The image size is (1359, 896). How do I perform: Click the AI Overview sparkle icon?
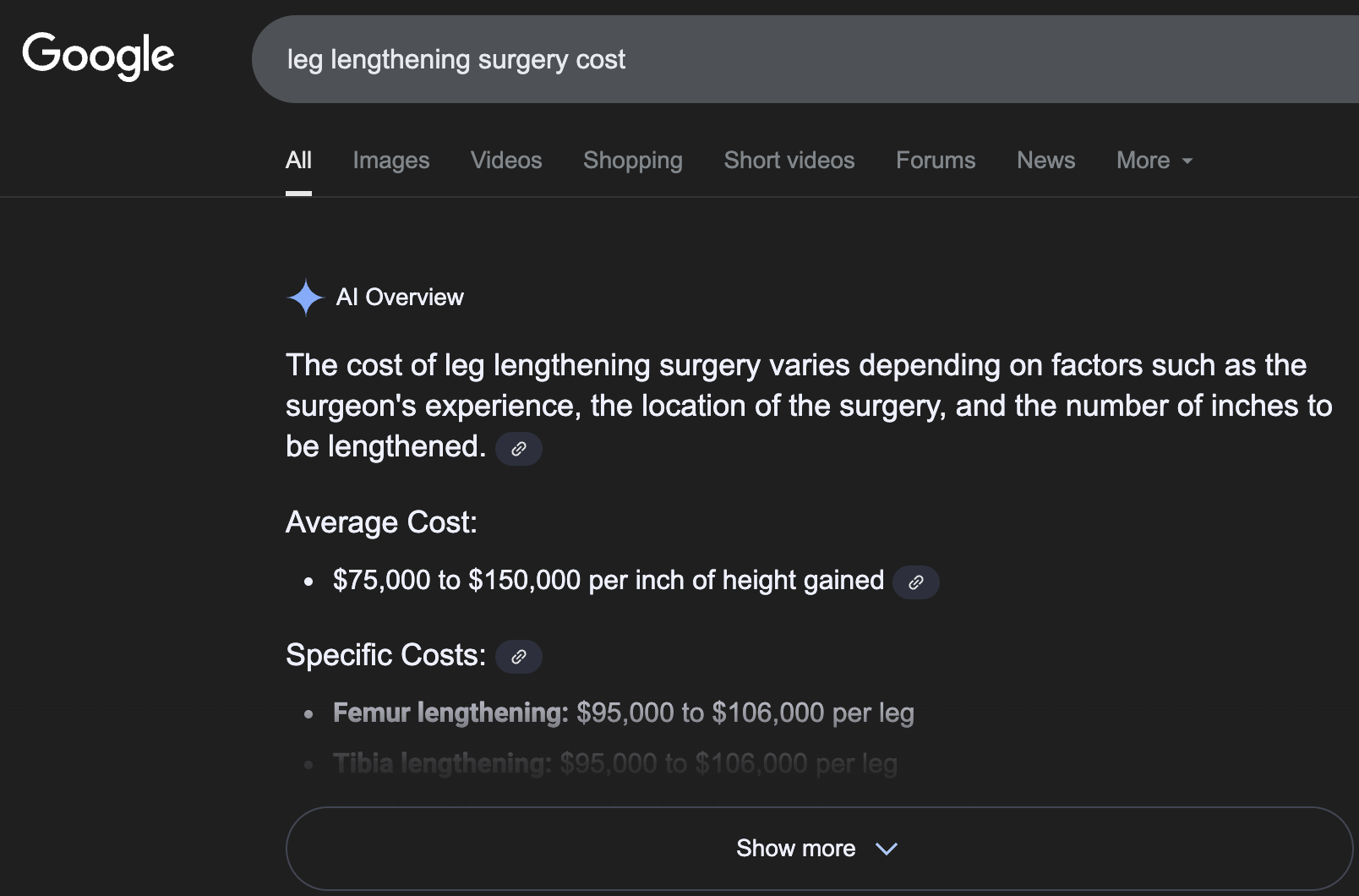[x=305, y=298]
